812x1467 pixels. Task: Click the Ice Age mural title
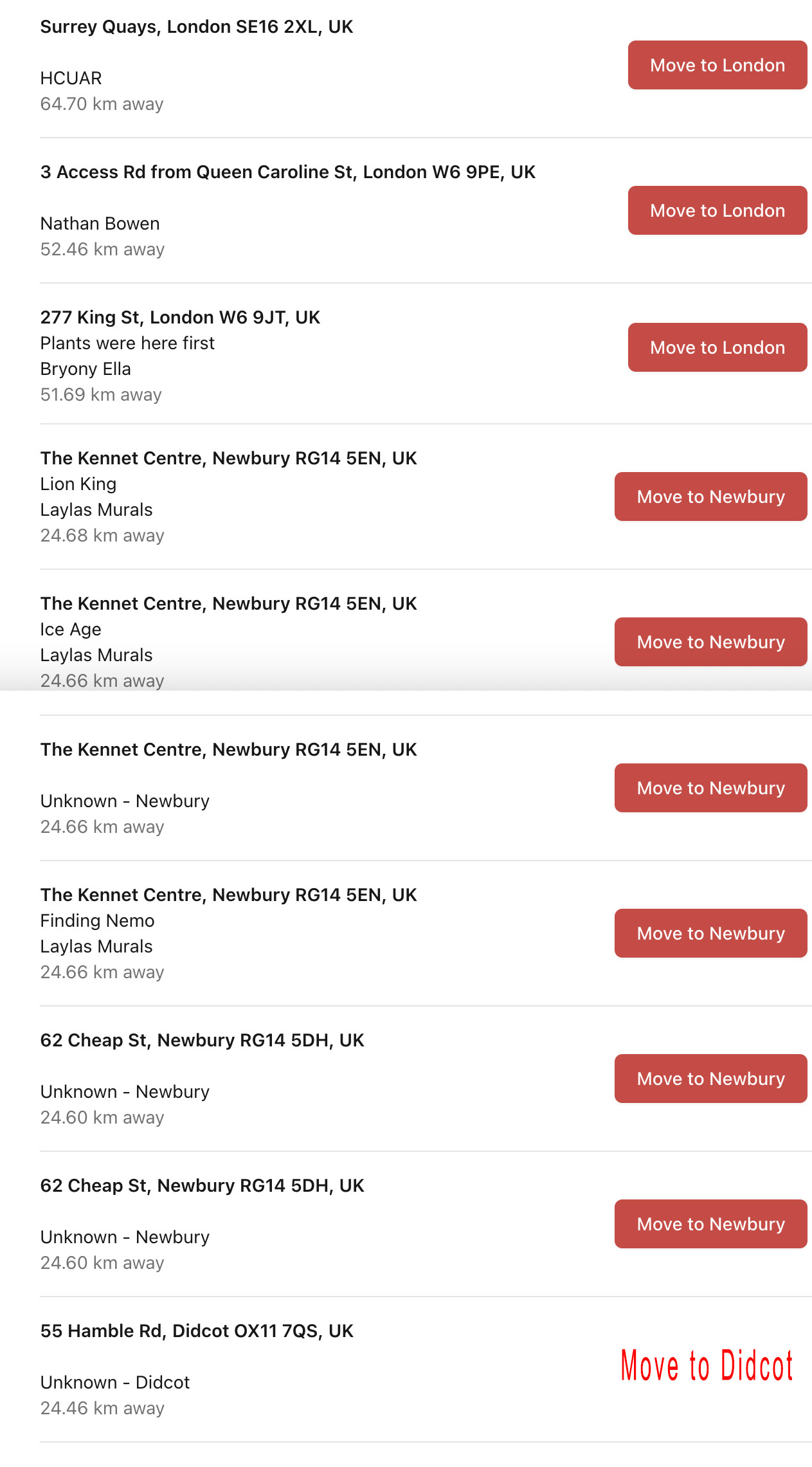(71, 630)
